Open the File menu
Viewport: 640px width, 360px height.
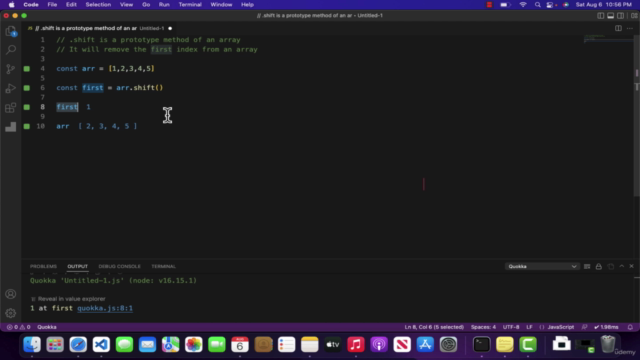point(52,4)
